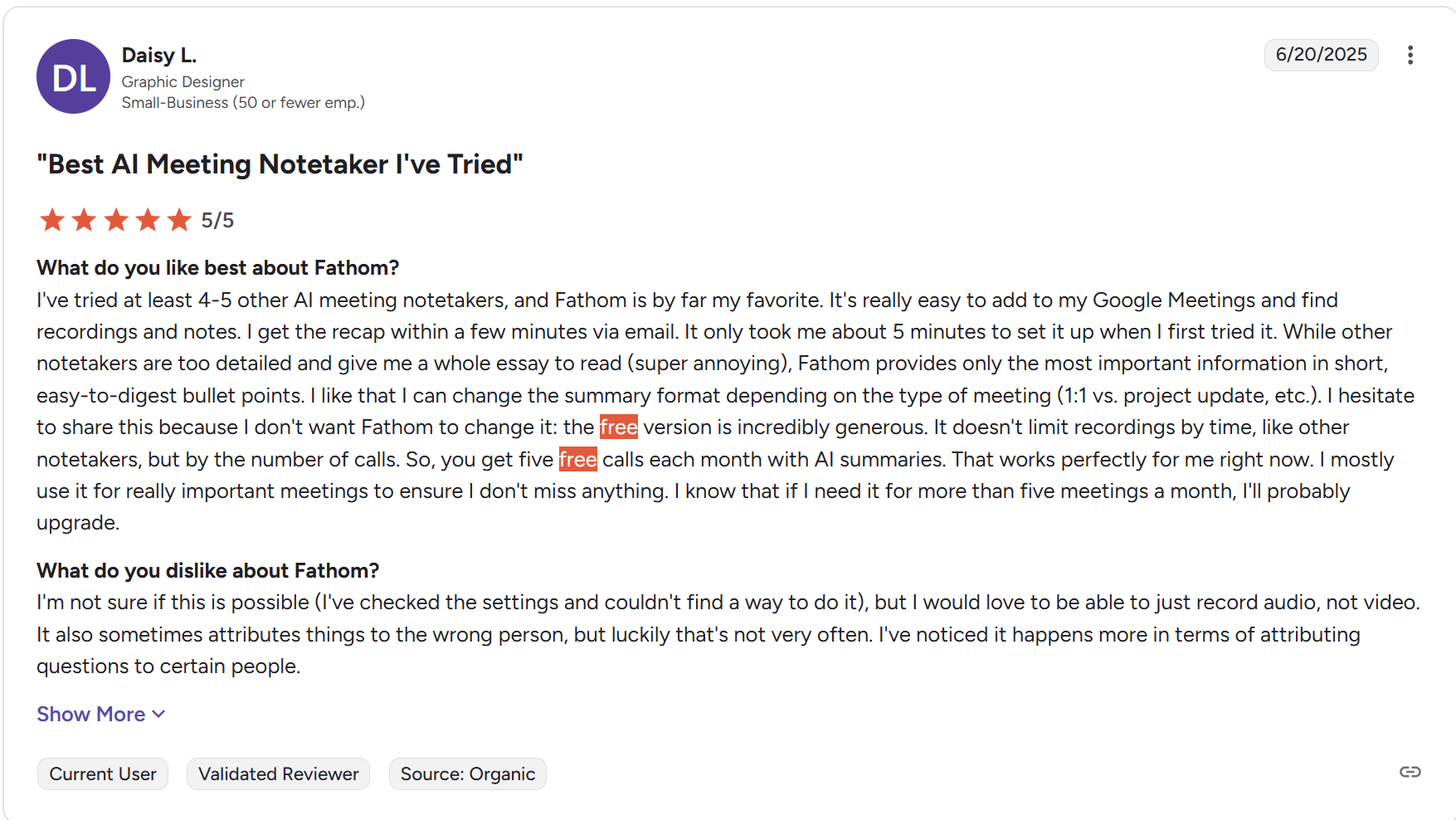Screen dimensions: 1456x820
Task: Click the first orange rating star
Action: [52, 220]
